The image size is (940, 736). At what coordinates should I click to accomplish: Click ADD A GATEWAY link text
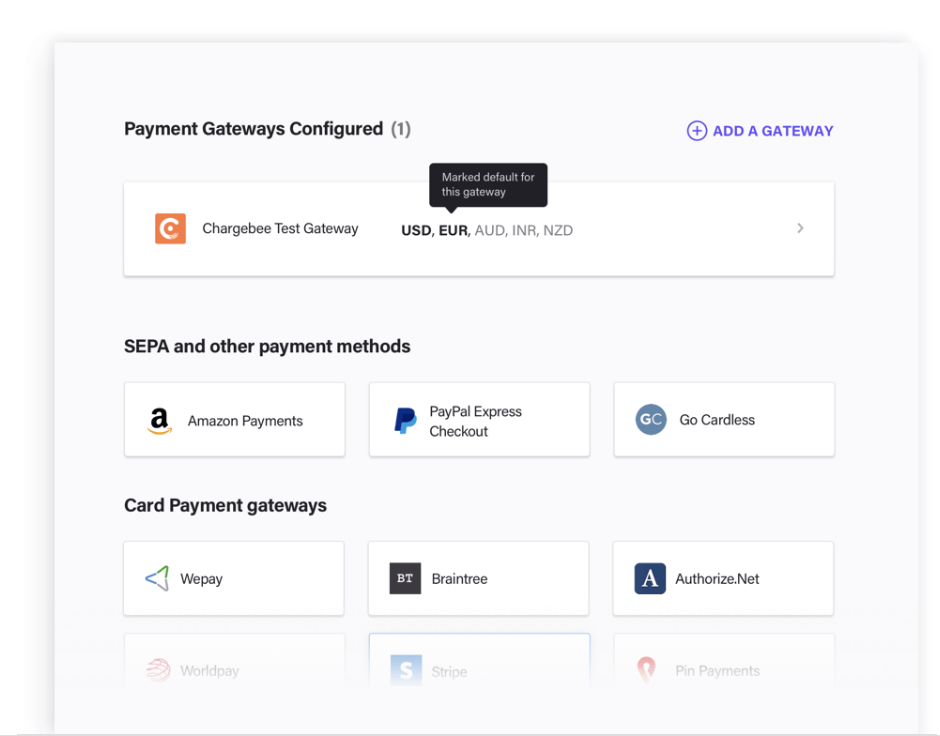[773, 131]
